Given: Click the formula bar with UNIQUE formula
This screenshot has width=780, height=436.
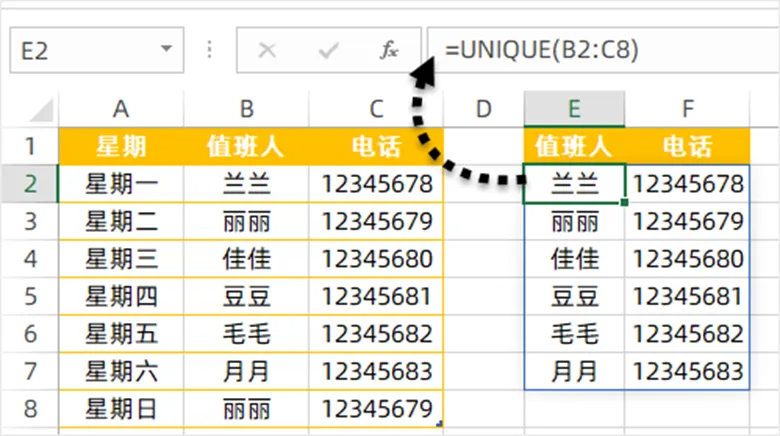Looking at the screenshot, I should point(600,50).
